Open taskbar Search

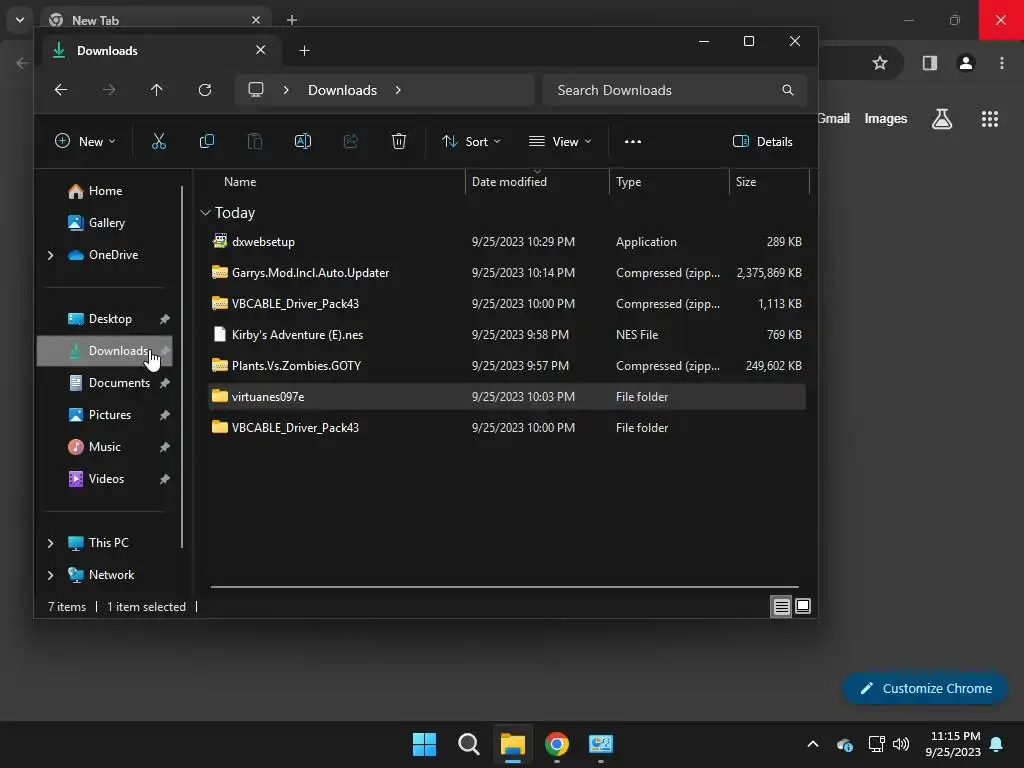point(469,744)
